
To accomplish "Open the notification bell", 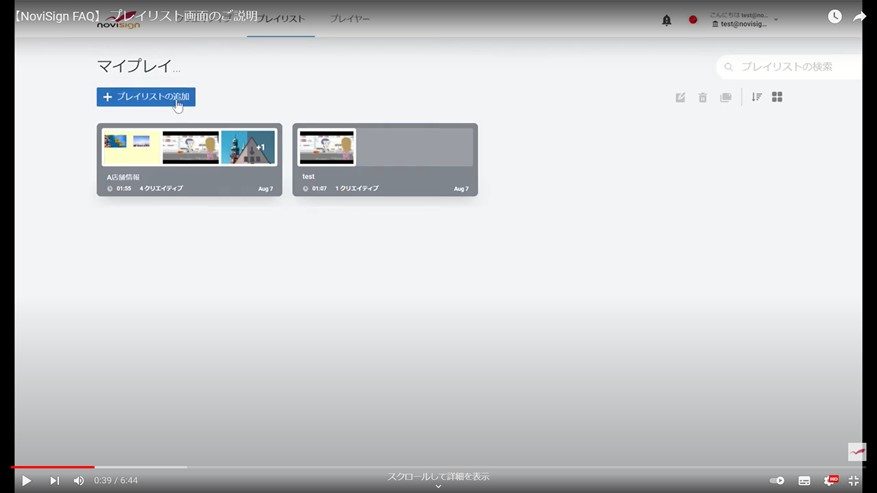I will 667,20.
